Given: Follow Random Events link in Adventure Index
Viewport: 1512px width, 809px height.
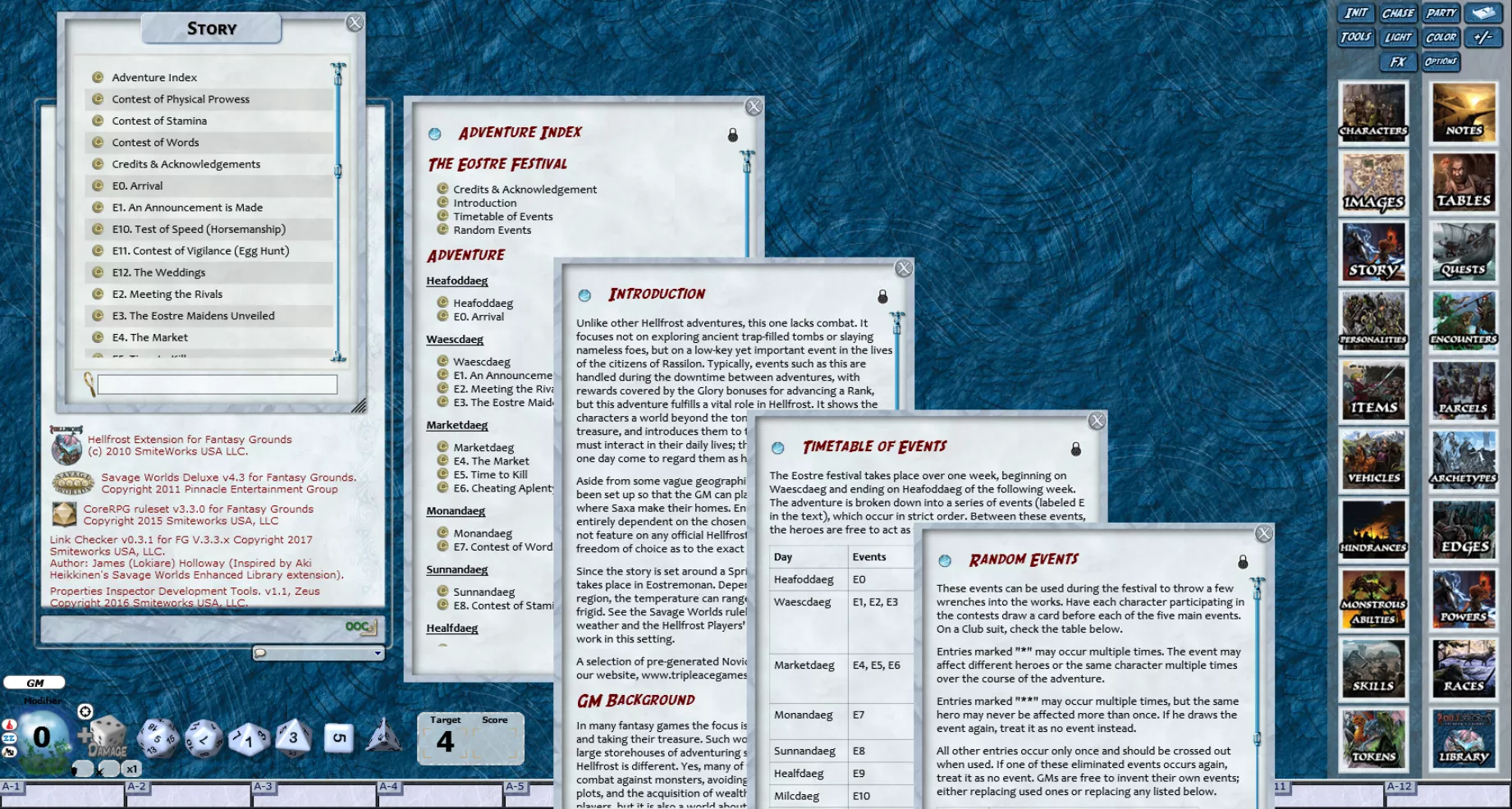Looking at the screenshot, I should click(x=492, y=231).
